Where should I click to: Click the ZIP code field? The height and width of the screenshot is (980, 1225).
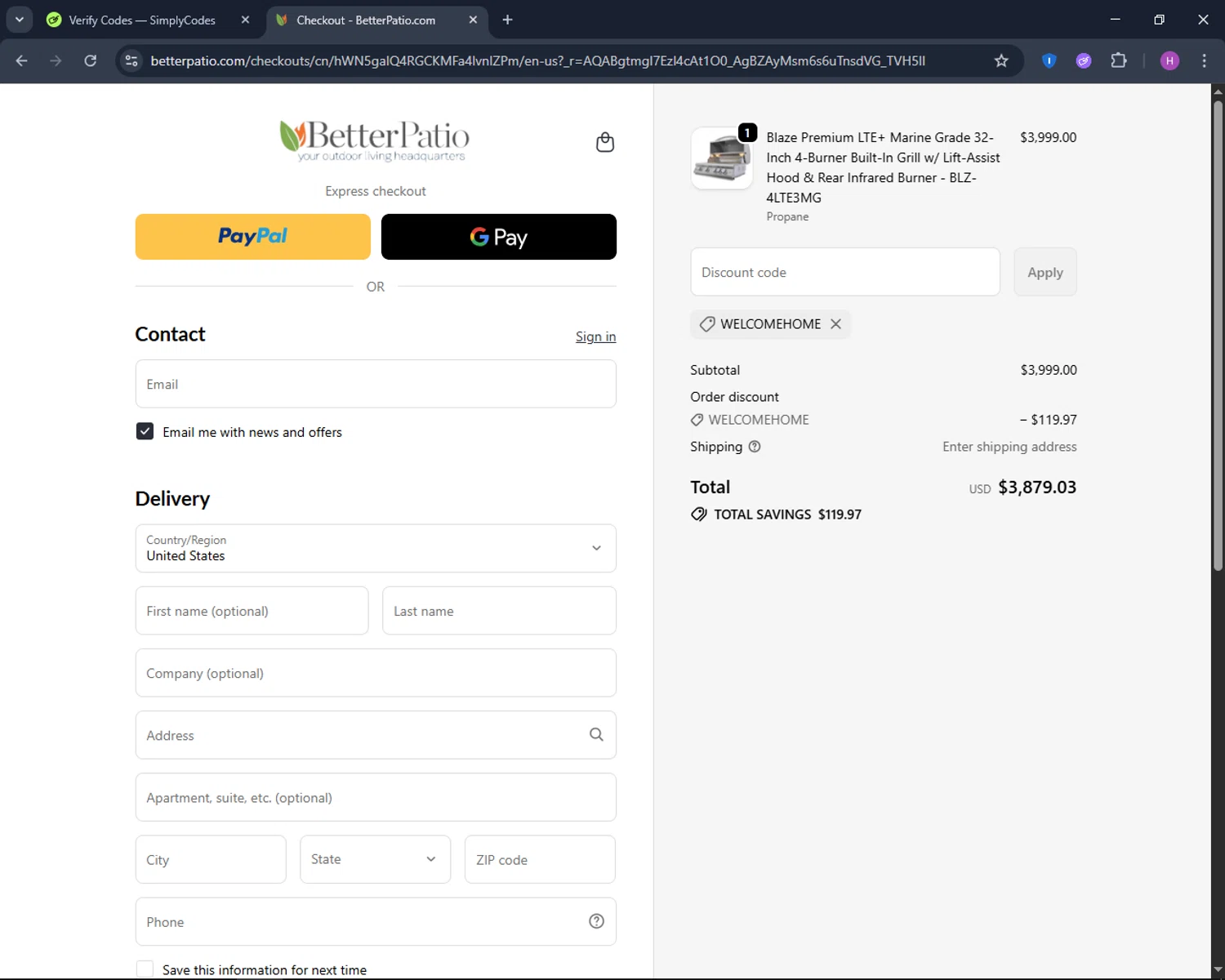tap(540, 859)
